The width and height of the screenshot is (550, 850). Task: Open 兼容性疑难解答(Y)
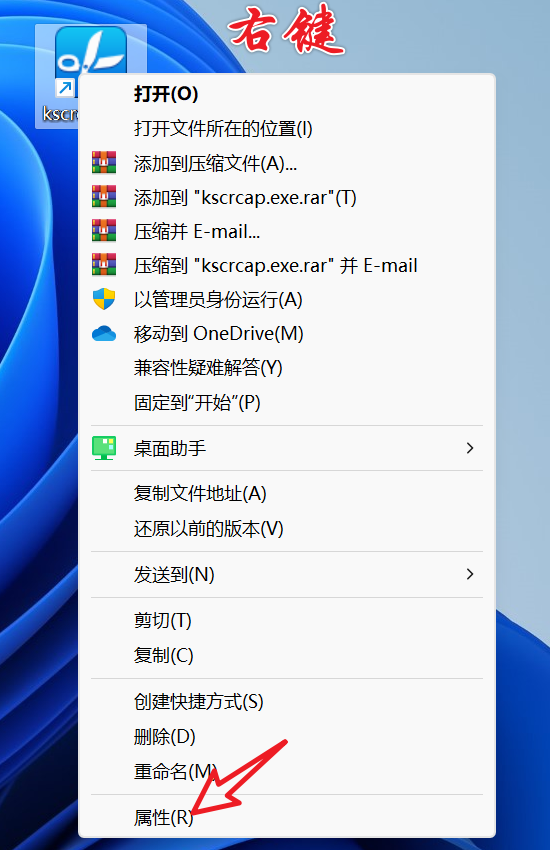[208, 368]
